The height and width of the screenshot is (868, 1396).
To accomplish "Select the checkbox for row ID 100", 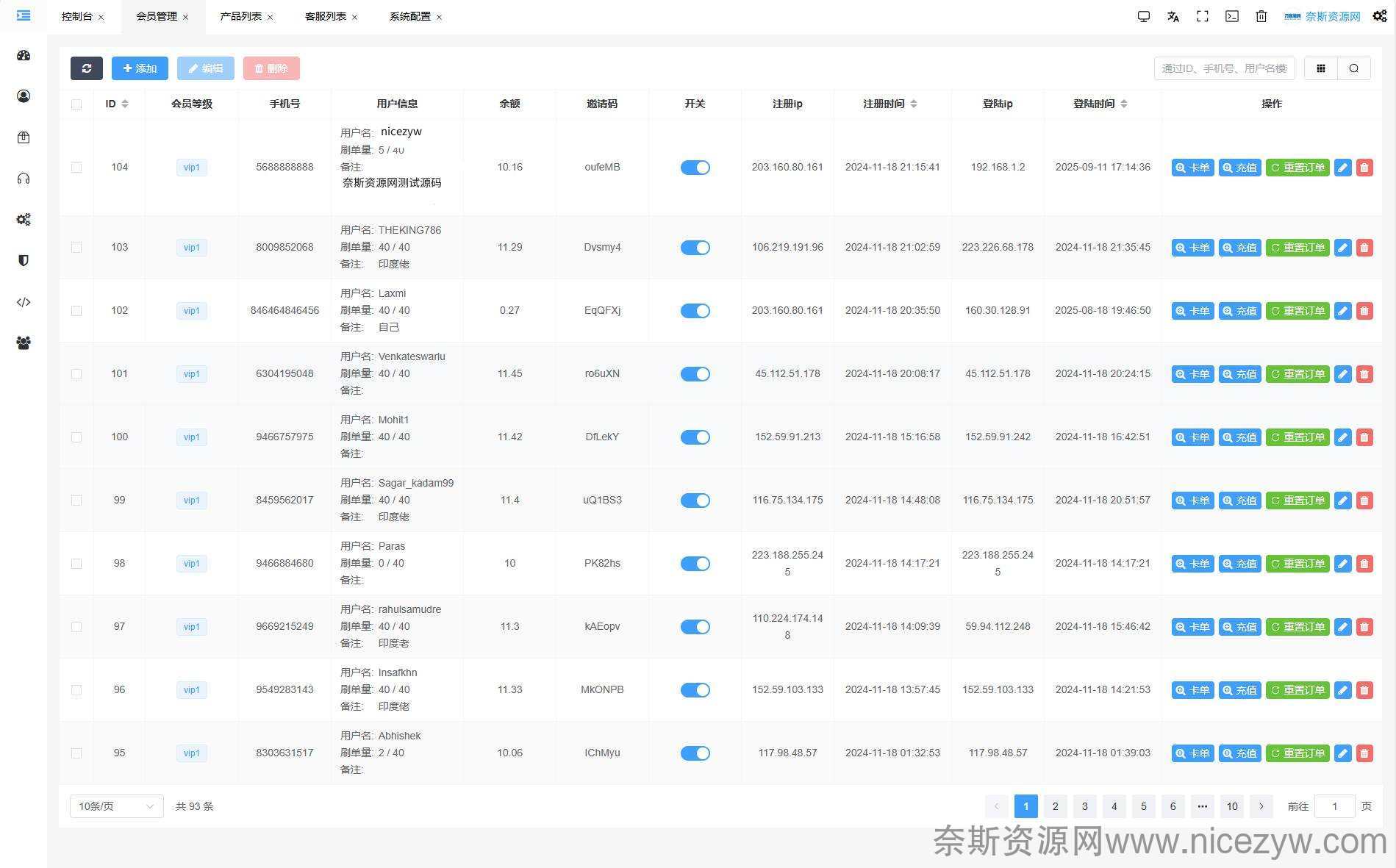I will coord(76,437).
